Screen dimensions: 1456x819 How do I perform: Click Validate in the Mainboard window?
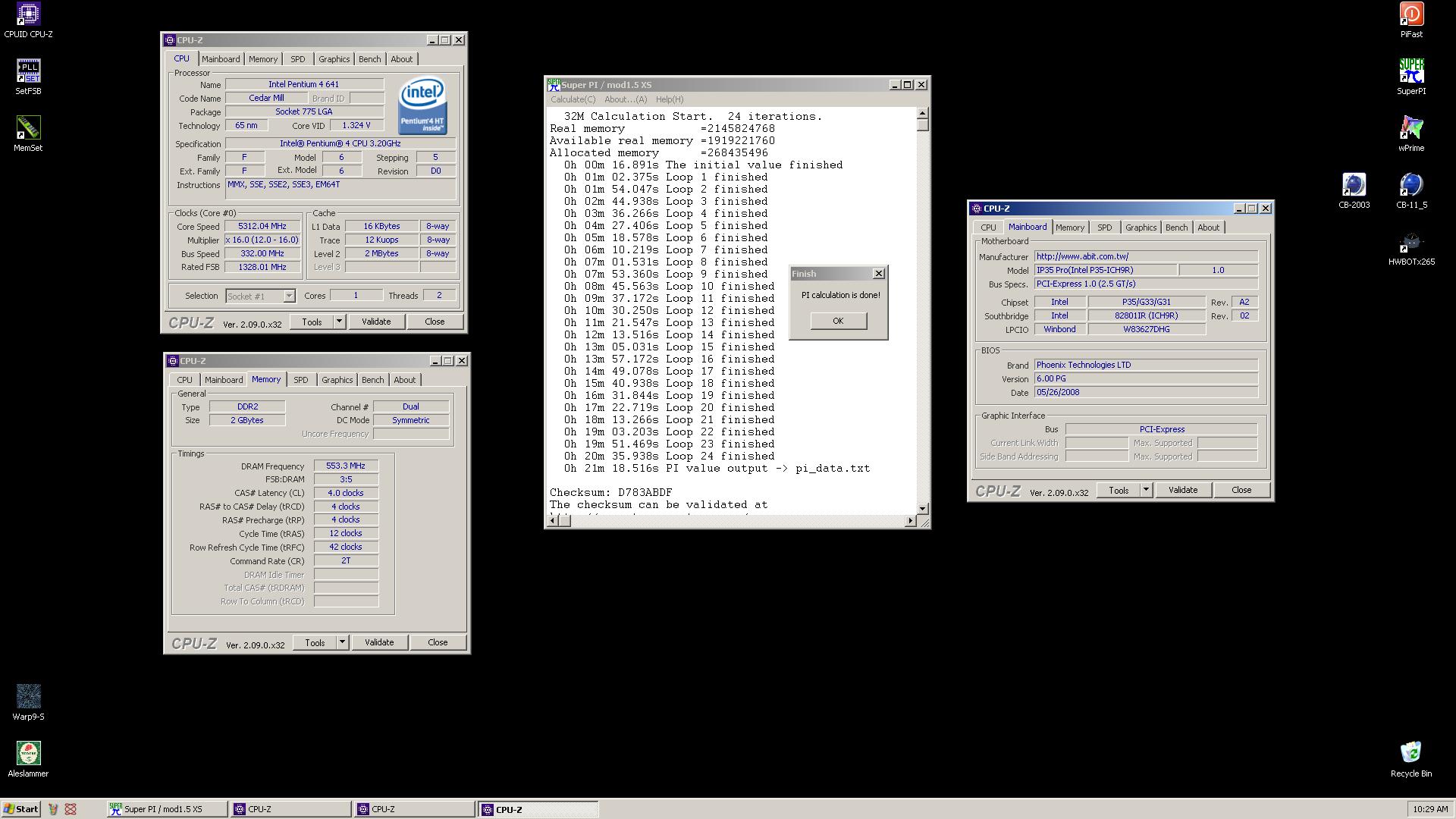pos(1183,490)
